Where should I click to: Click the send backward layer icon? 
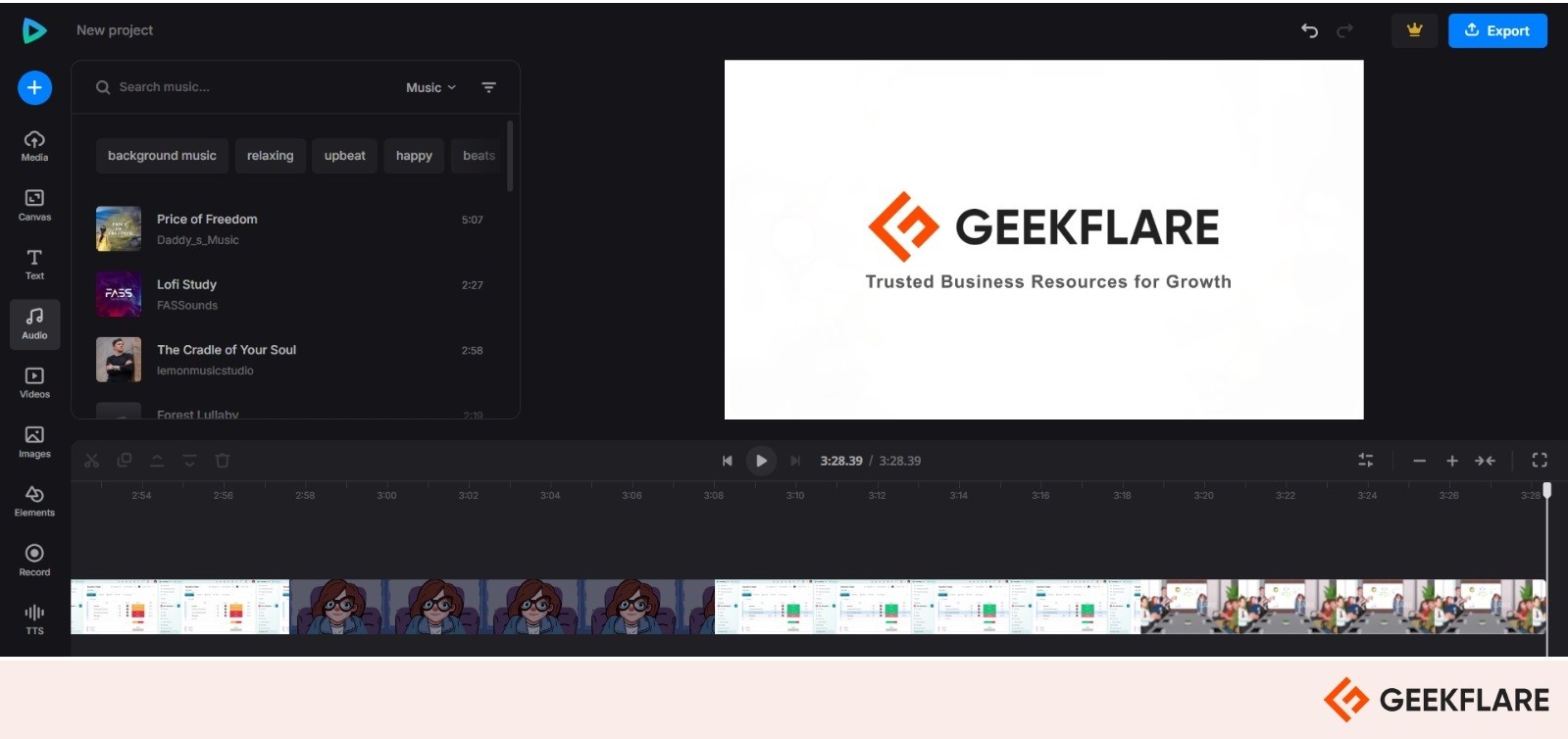(x=189, y=461)
